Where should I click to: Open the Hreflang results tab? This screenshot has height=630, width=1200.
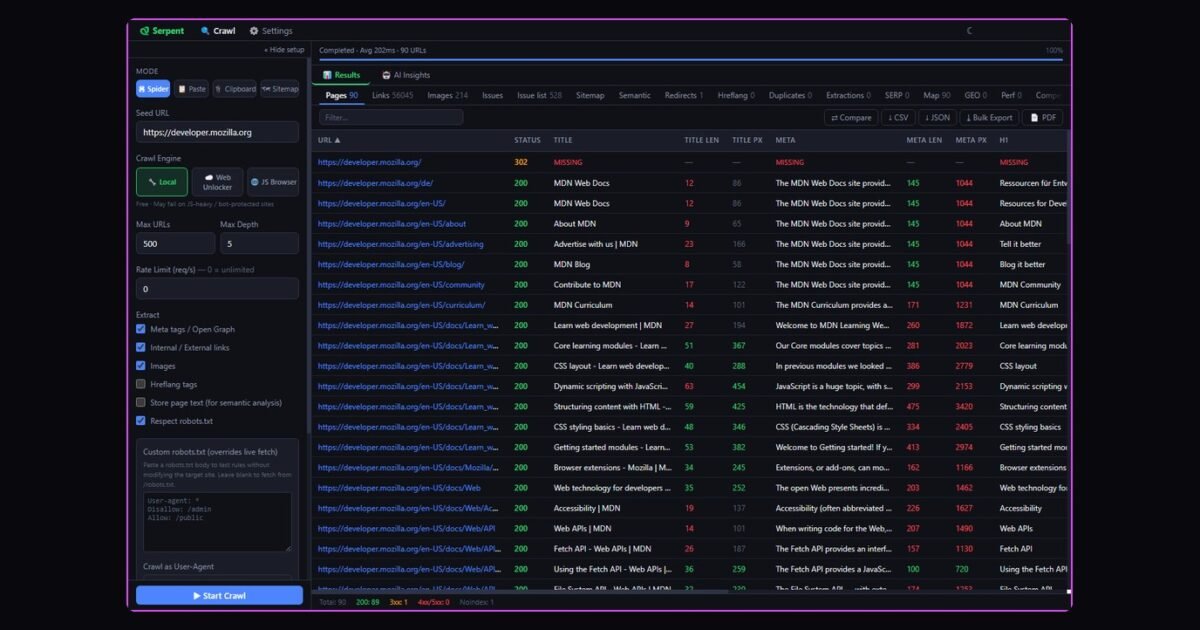coord(735,95)
